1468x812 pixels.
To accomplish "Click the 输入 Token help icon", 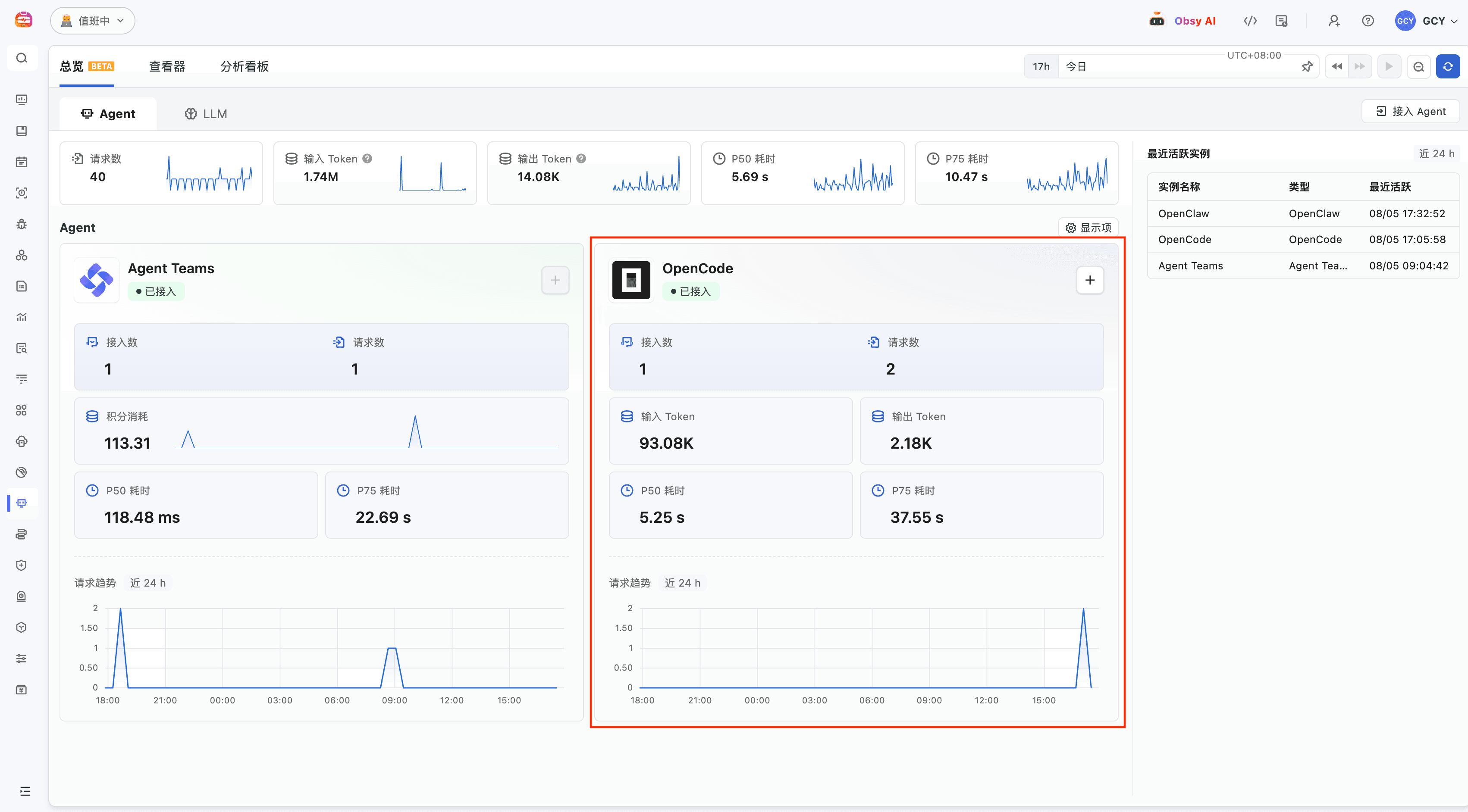I will pos(367,158).
